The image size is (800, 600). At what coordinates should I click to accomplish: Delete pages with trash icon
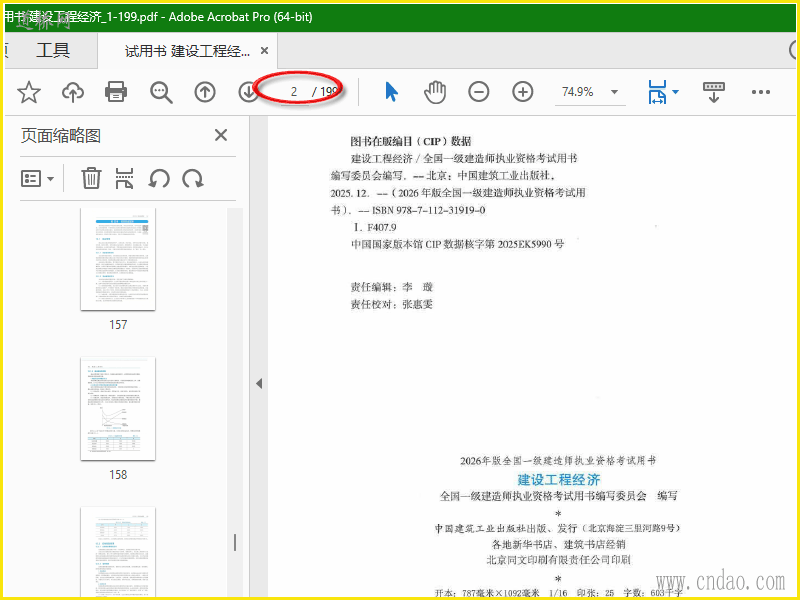(91, 179)
